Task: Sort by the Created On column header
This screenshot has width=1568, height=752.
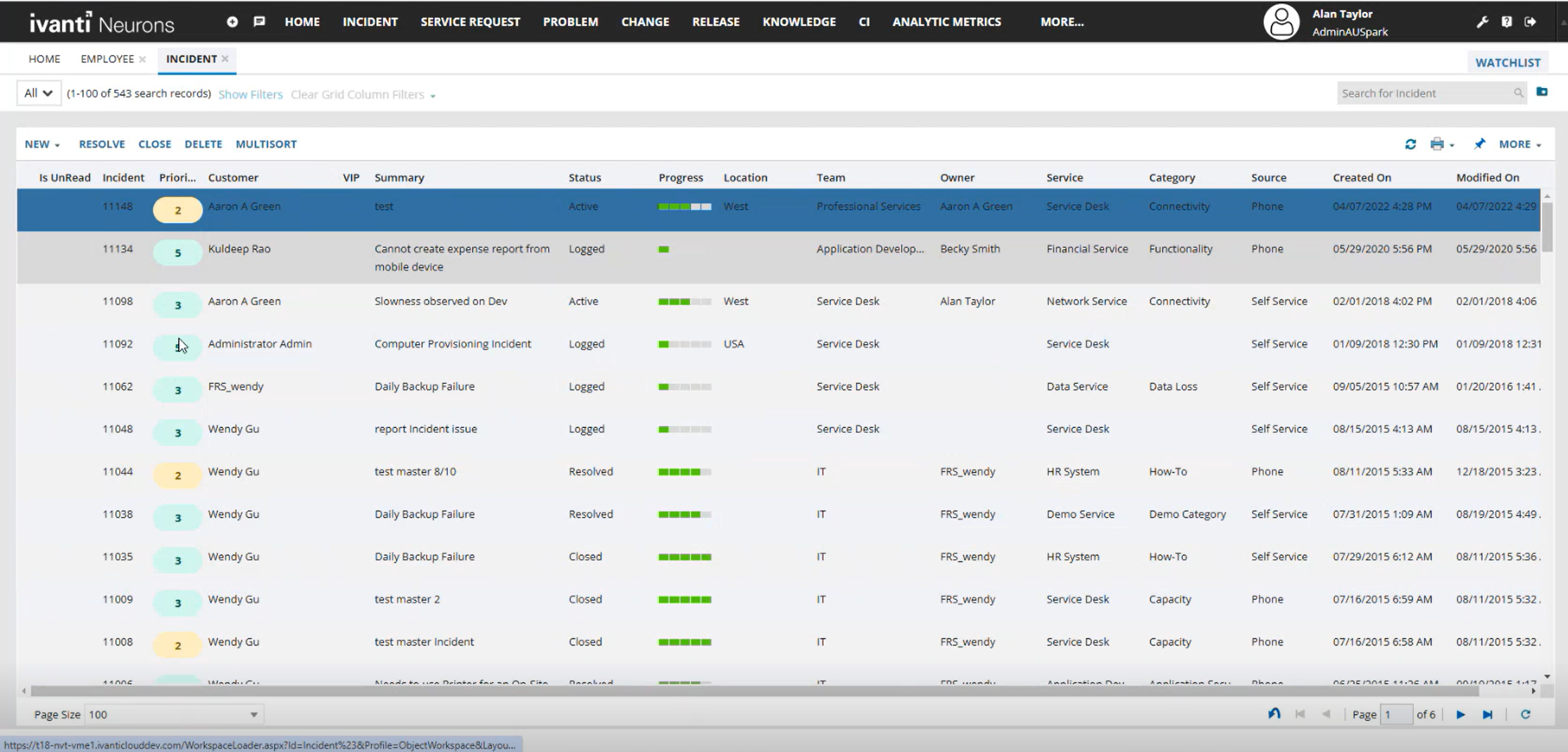Action: pos(1362,177)
